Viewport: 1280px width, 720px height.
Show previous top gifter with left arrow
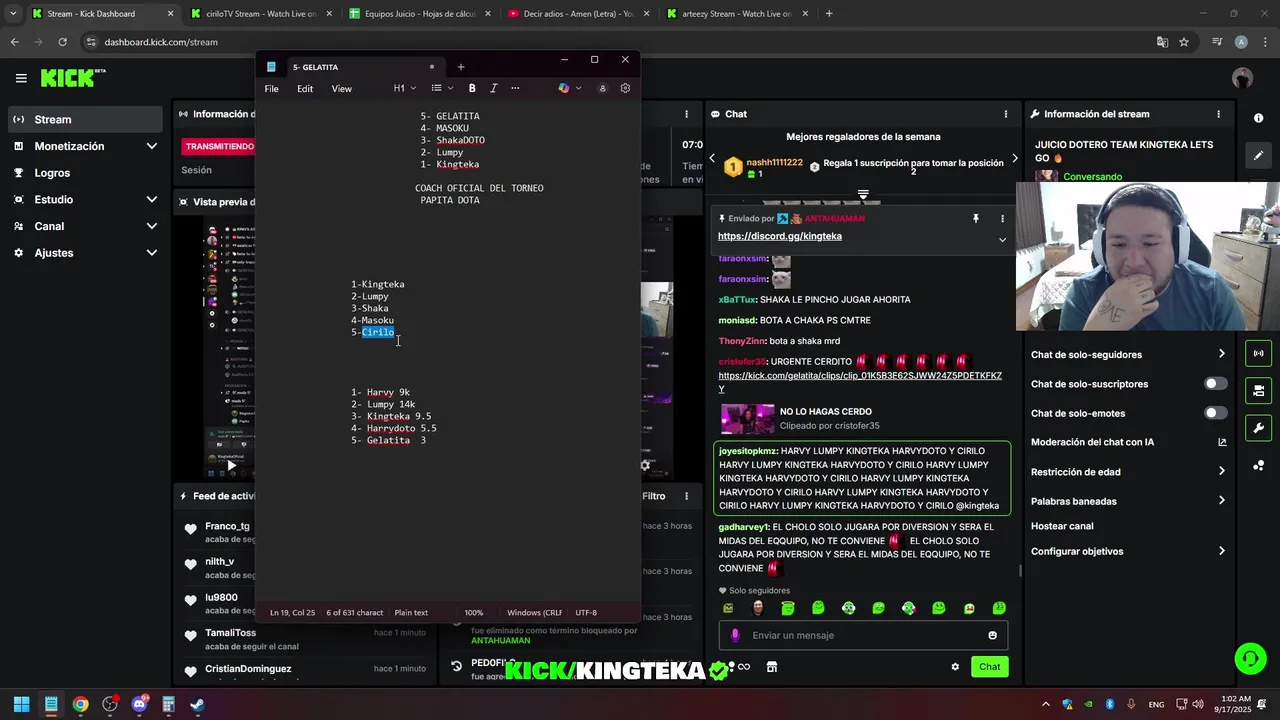(712, 158)
